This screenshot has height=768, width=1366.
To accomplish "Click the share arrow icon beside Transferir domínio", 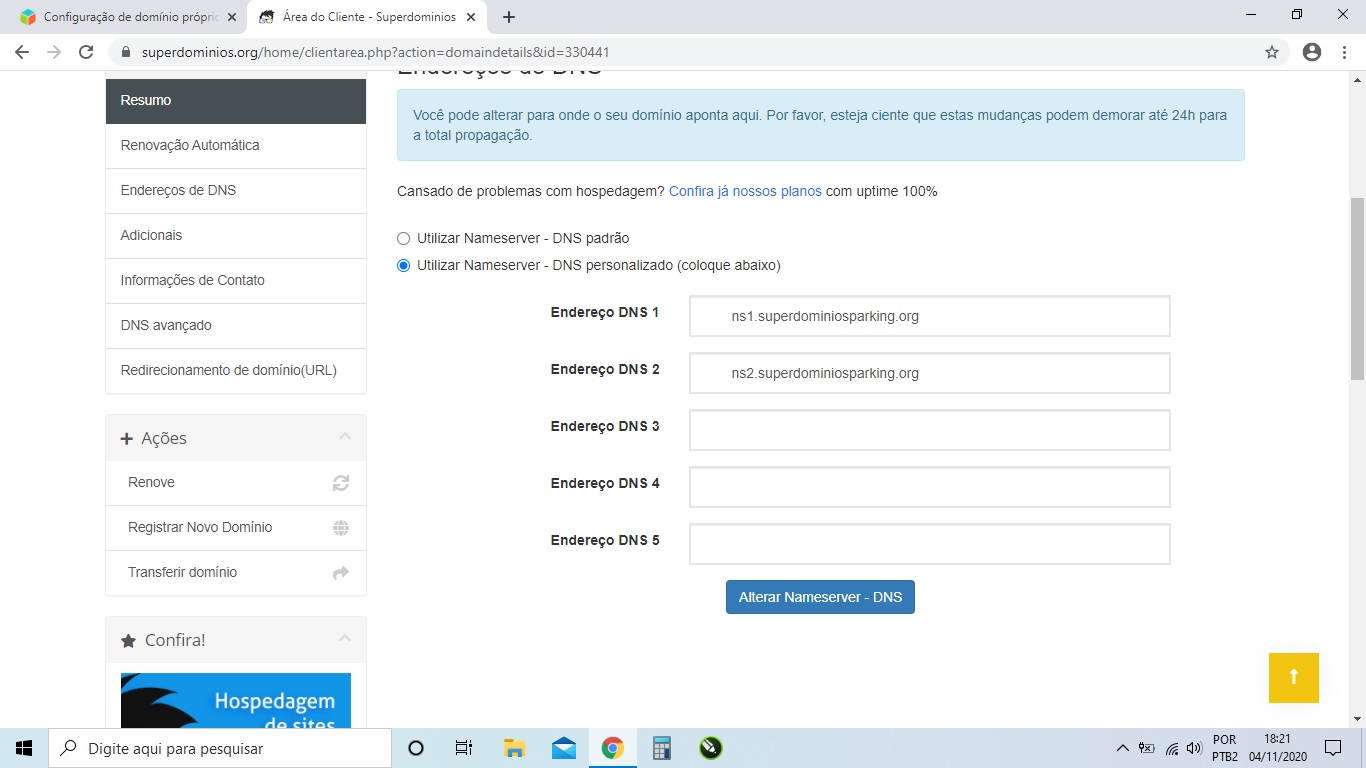I will pos(341,573).
